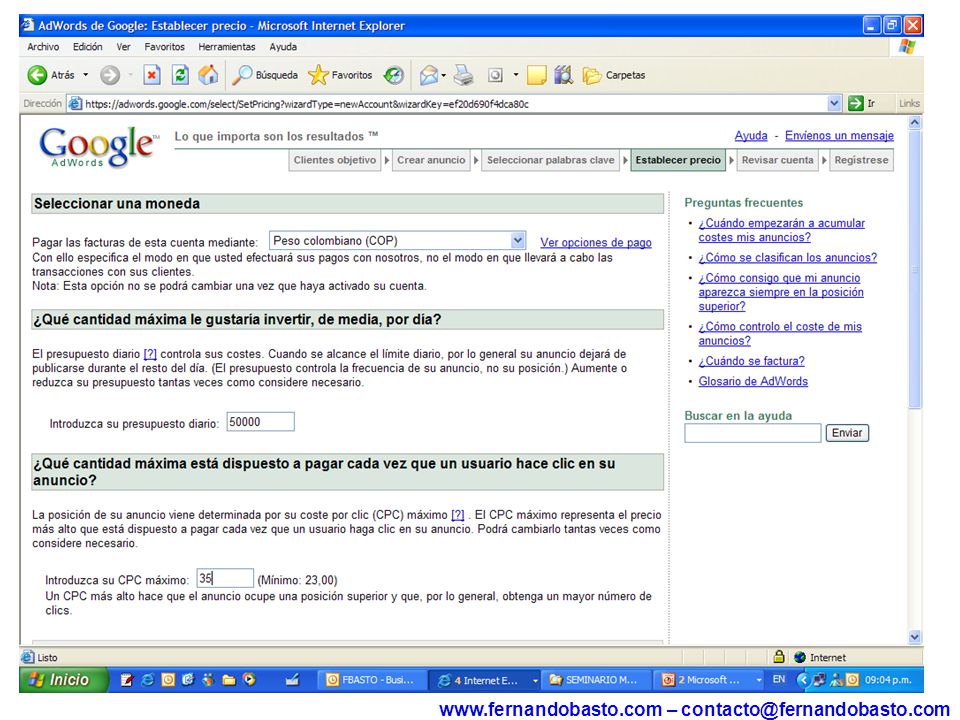Go to the Revisar cuenta step
The height and width of the screenshot is (720, 960).
coord(778,160)
